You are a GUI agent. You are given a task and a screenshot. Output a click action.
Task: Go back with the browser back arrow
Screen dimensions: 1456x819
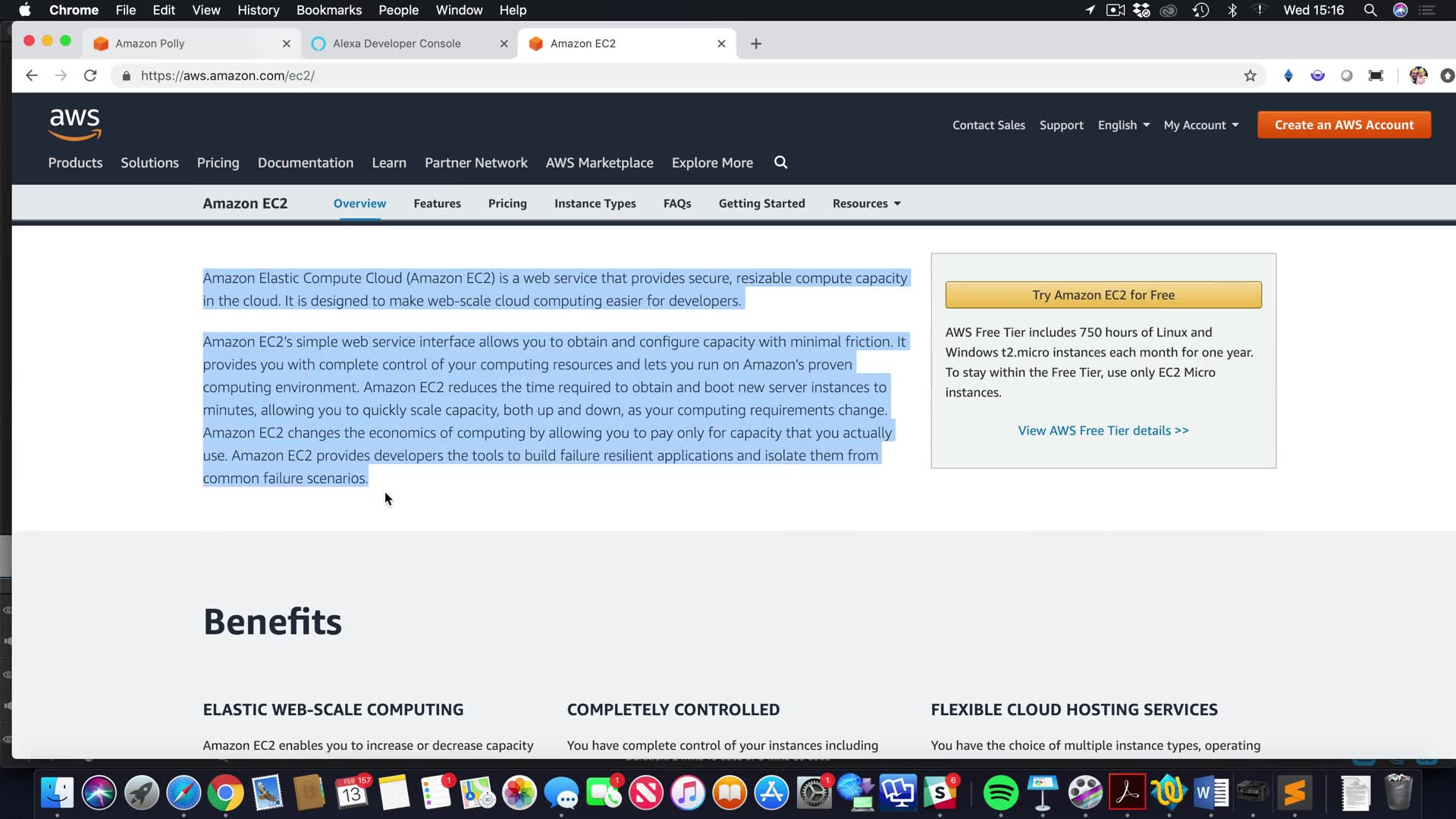(x=31, y=76)
